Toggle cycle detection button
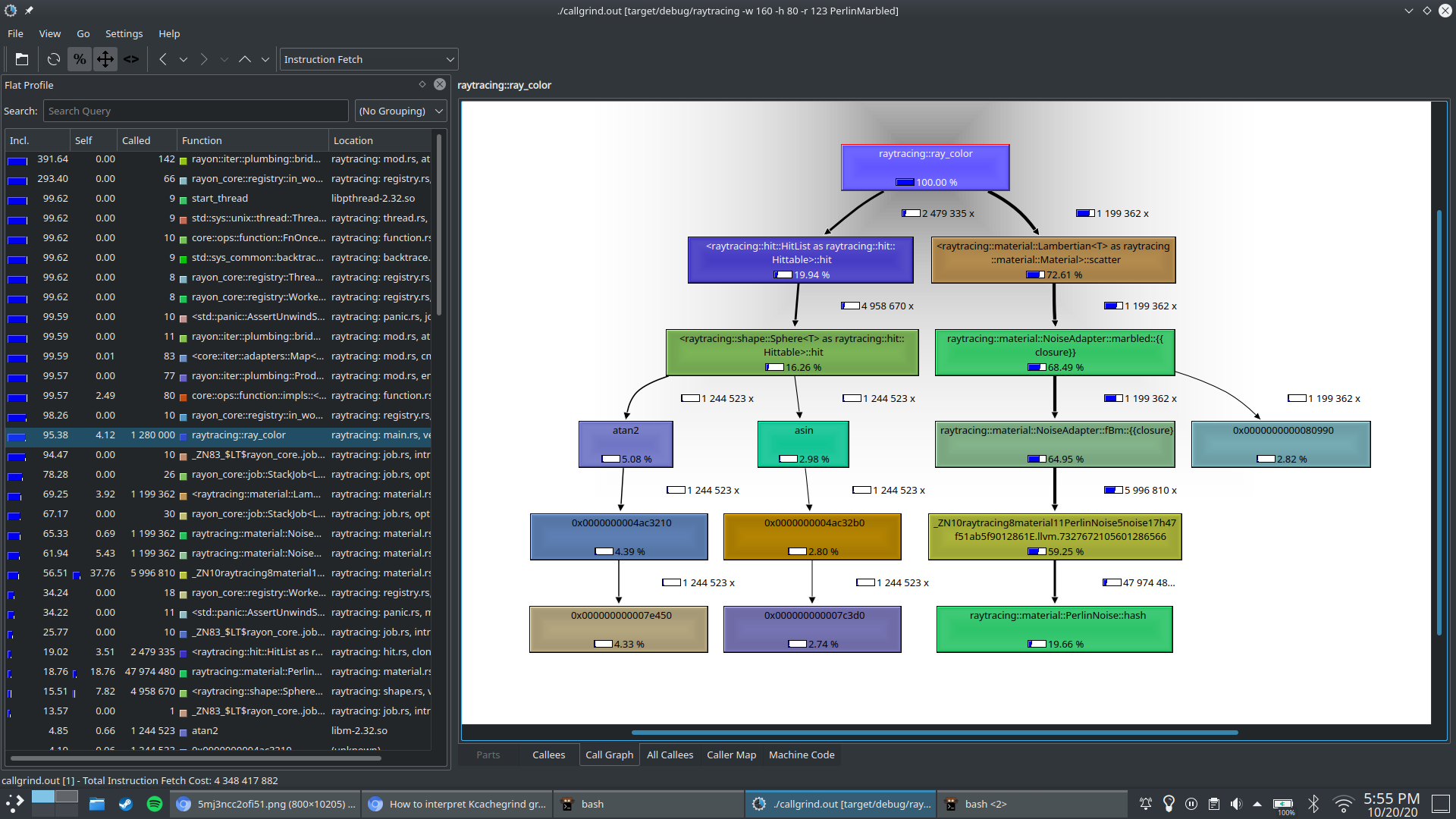 131,59
